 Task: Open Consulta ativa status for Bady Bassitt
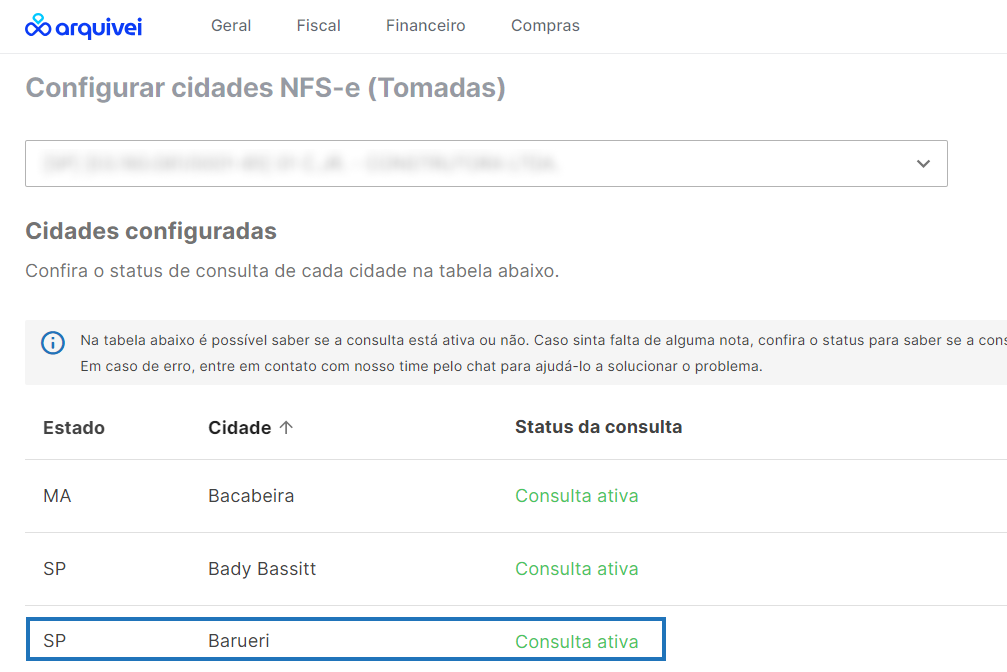coord(577,568)
